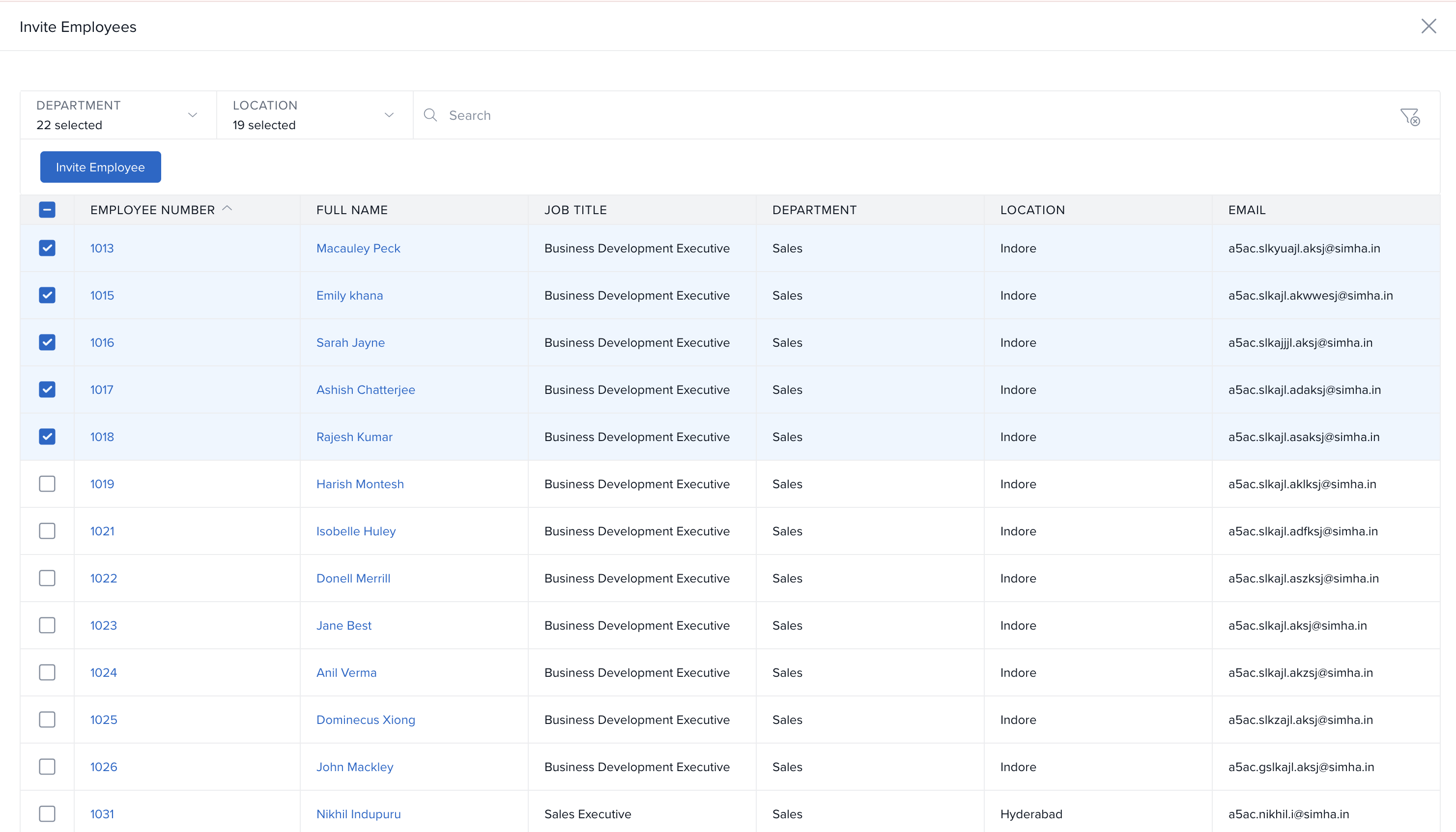Close the Invite Employees dialog
Image resolution: width=1456 pixels, height=832 pixels.
(1428, 27)
